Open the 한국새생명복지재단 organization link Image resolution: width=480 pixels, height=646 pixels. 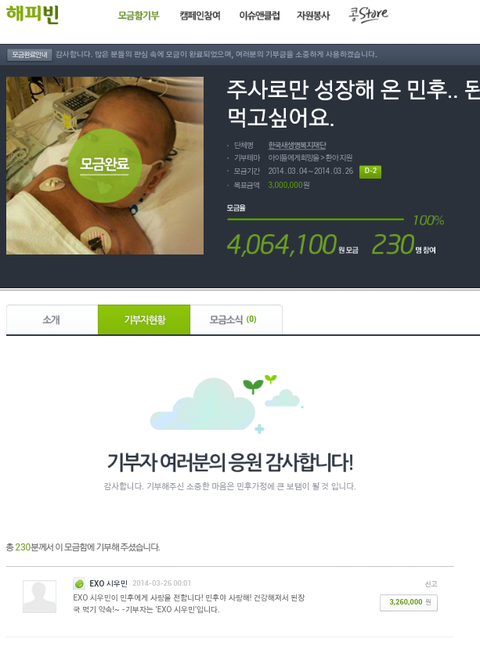click(297, 145)
